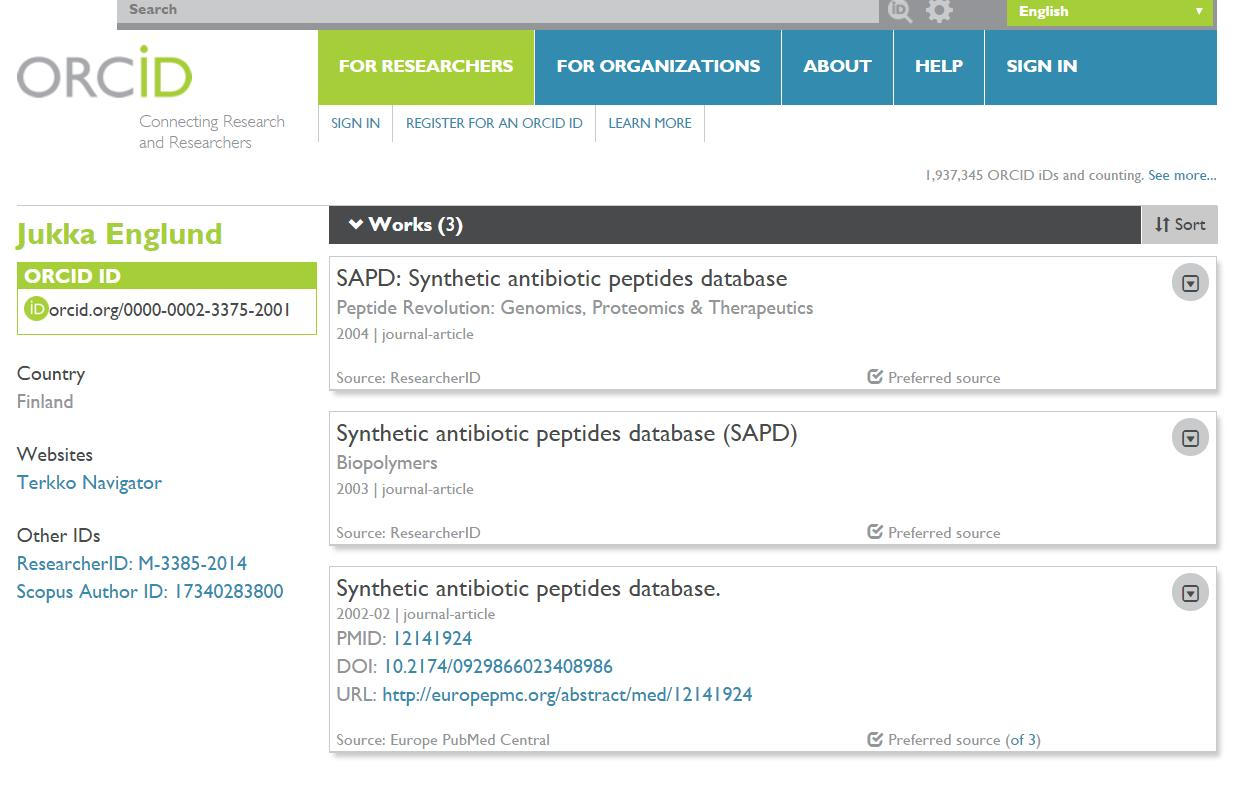Collapse details for the 2002-02 journal article
Image resolution: width=1246 pixels, height=801 pixels.
point(1190,593)
